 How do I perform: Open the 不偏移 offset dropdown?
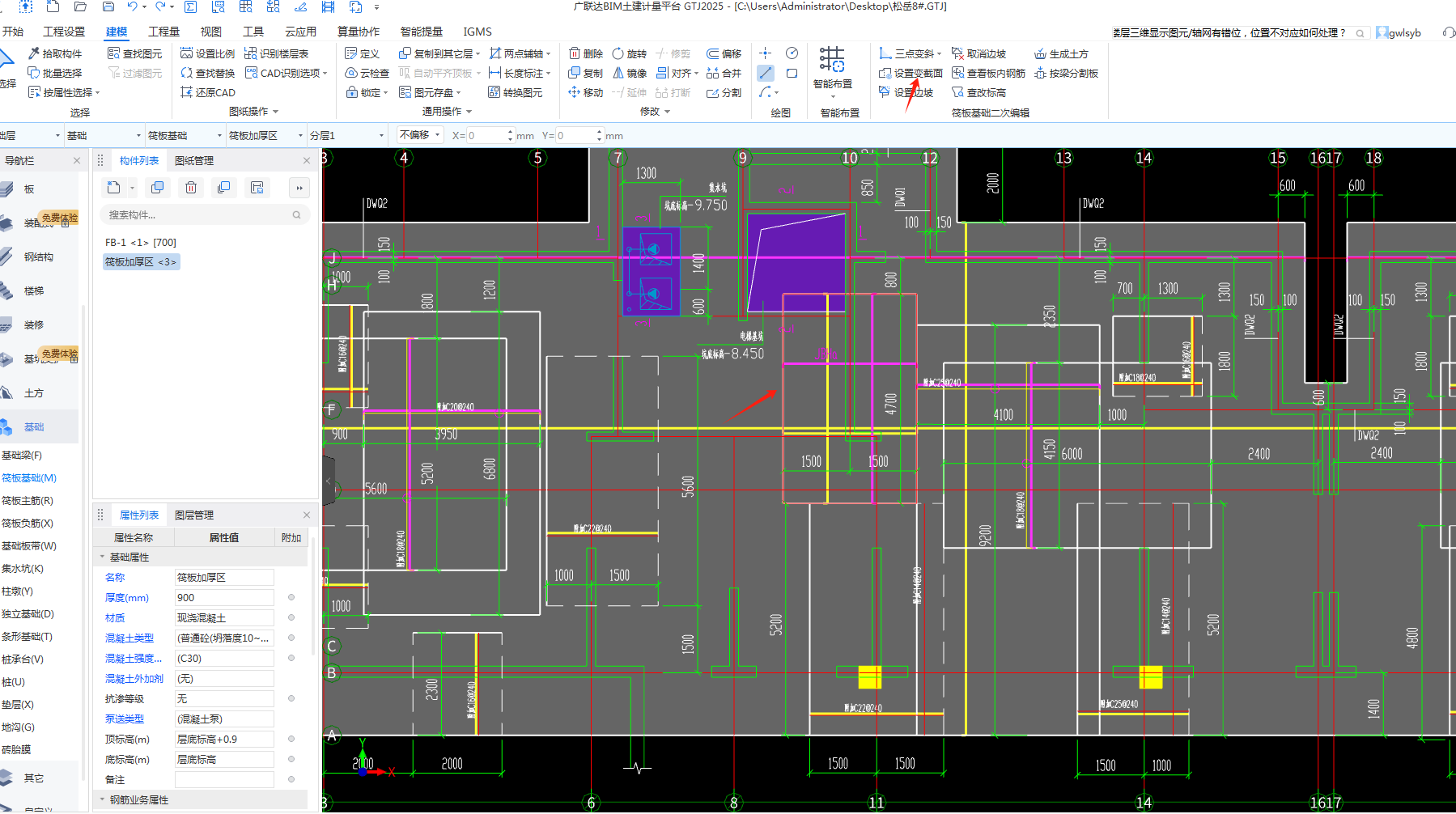click(x=419, y=135)
